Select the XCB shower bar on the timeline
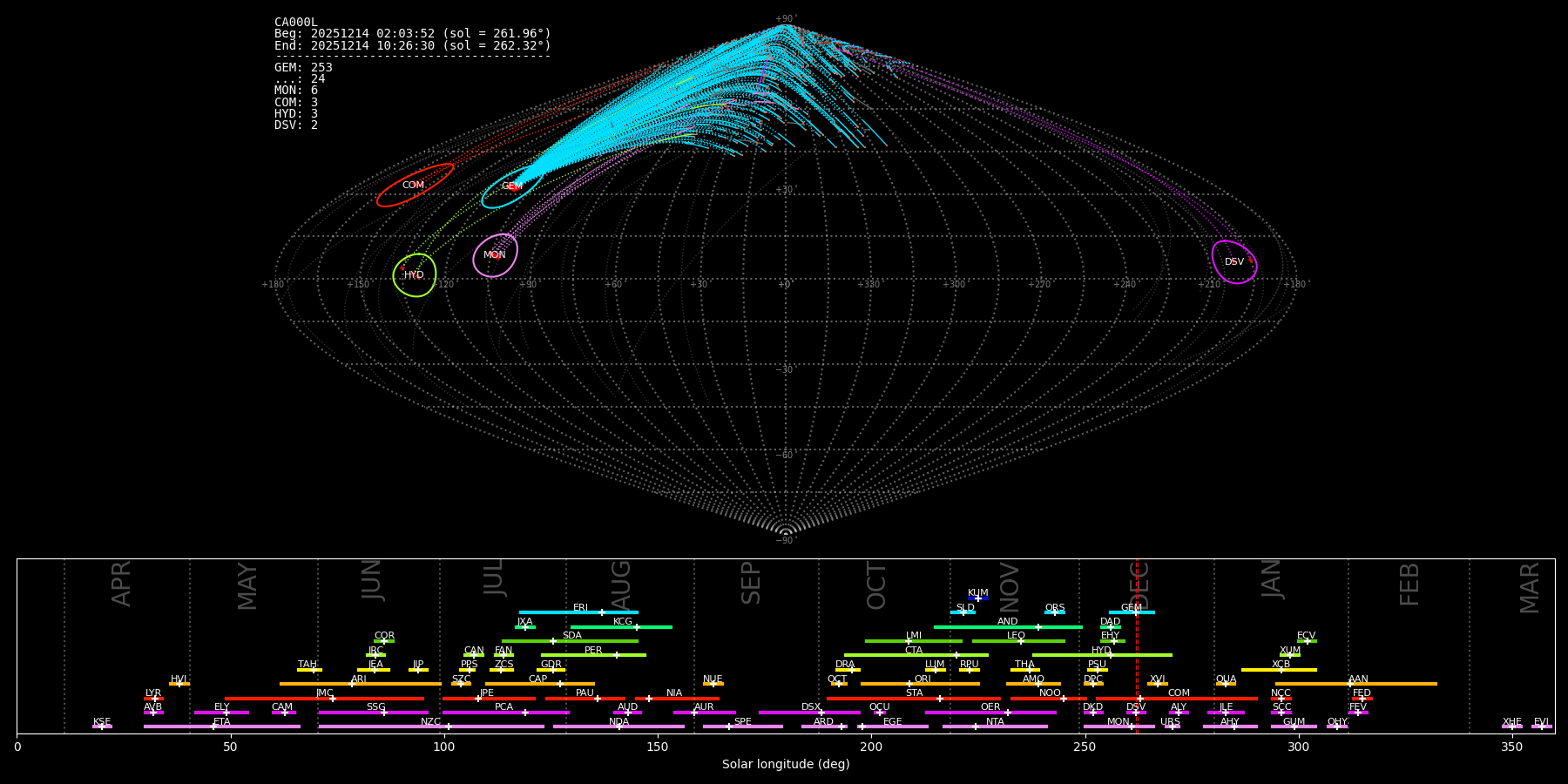This screenshot has width=1568, height=784. click(x=1279, y=670)
